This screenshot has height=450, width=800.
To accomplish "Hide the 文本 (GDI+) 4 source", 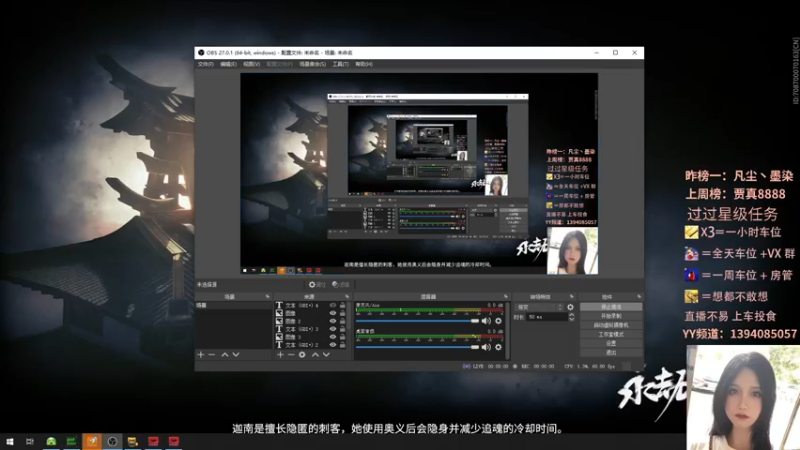I will [x=333, y=305].
